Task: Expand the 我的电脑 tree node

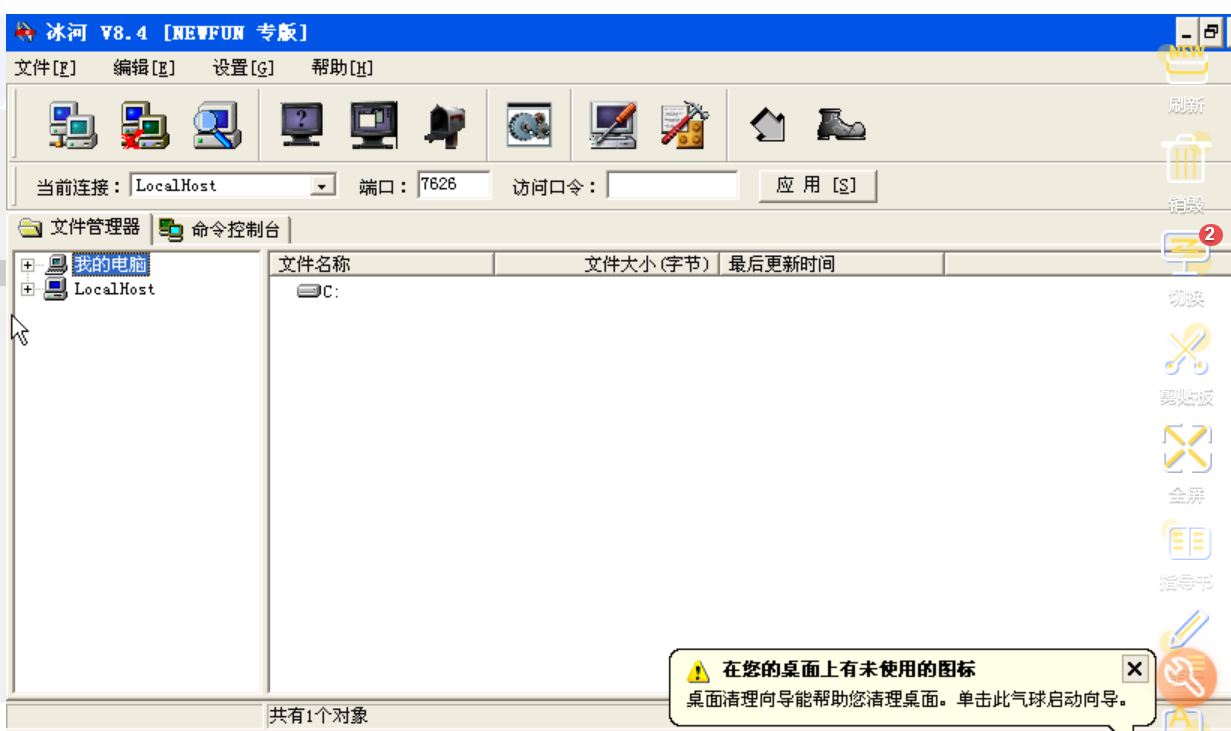Action: [x=28, y=265]
